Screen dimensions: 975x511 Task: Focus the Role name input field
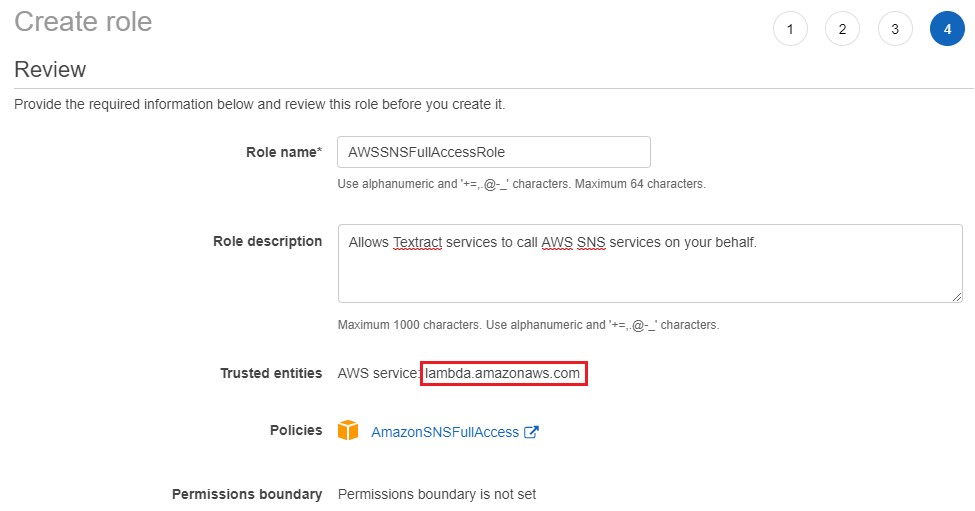click(494, 152)
